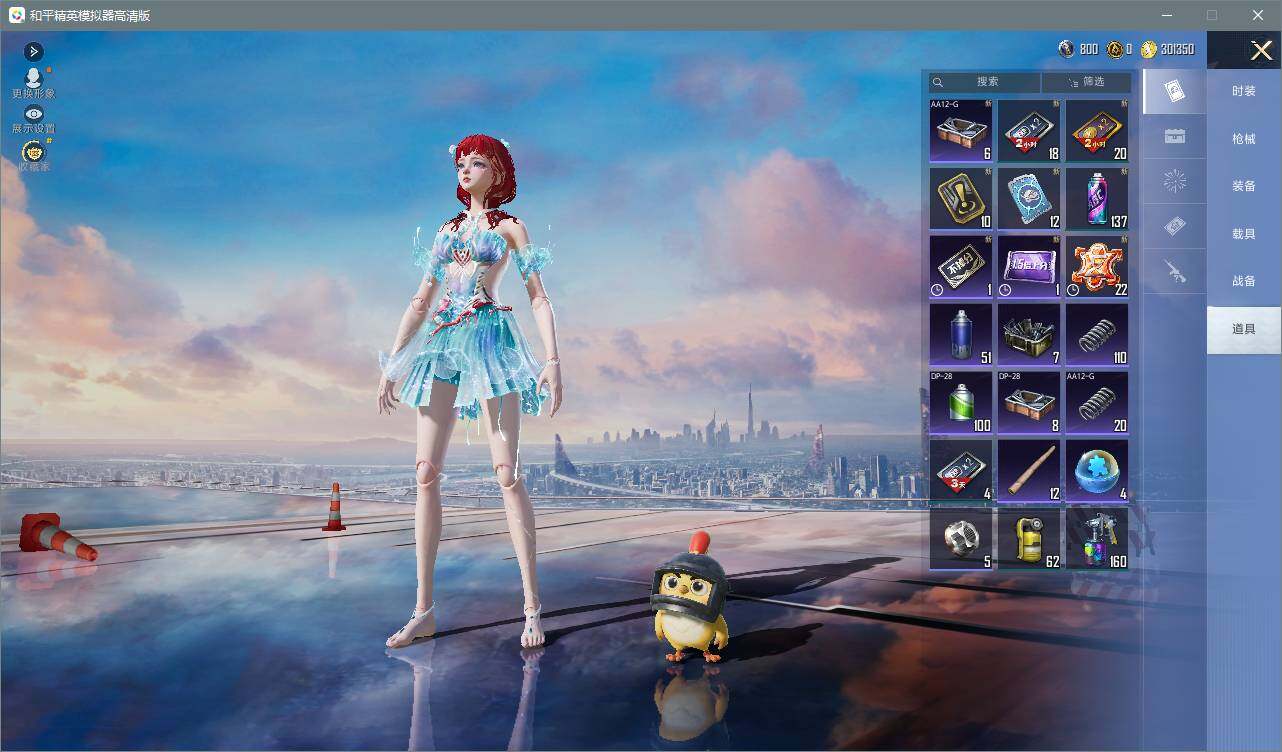The height and width of the screenshot is (752, 1282).
Task: Select the gold x2 2小时 card with count 20
Action: (x=1097, y=130)
